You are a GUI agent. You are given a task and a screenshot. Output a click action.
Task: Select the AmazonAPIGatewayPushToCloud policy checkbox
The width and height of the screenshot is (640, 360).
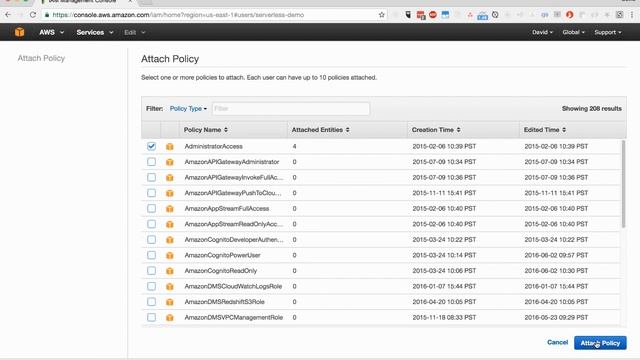click(151, 193)
